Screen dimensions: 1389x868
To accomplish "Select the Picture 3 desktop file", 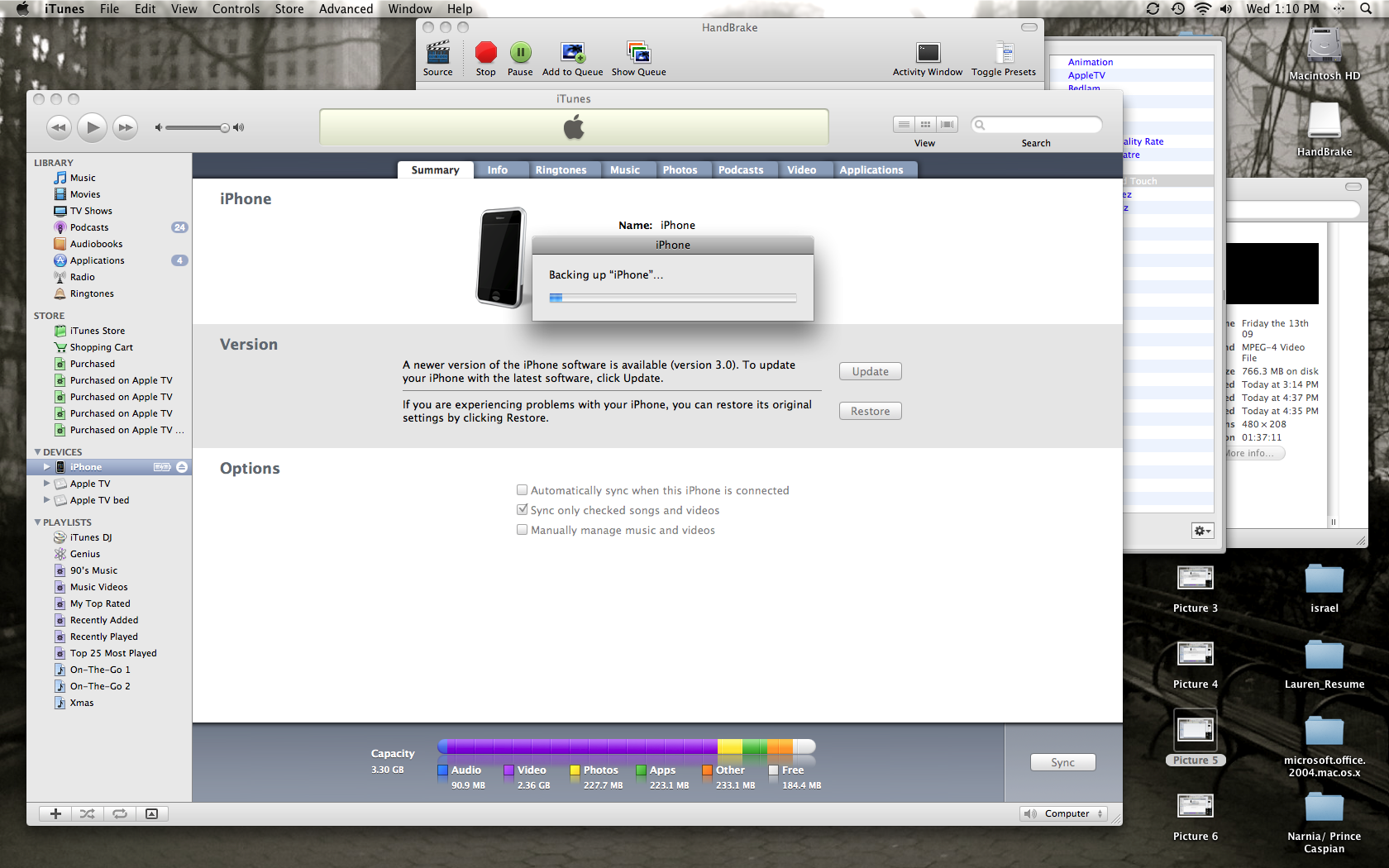I will [x=1196, y=589].
